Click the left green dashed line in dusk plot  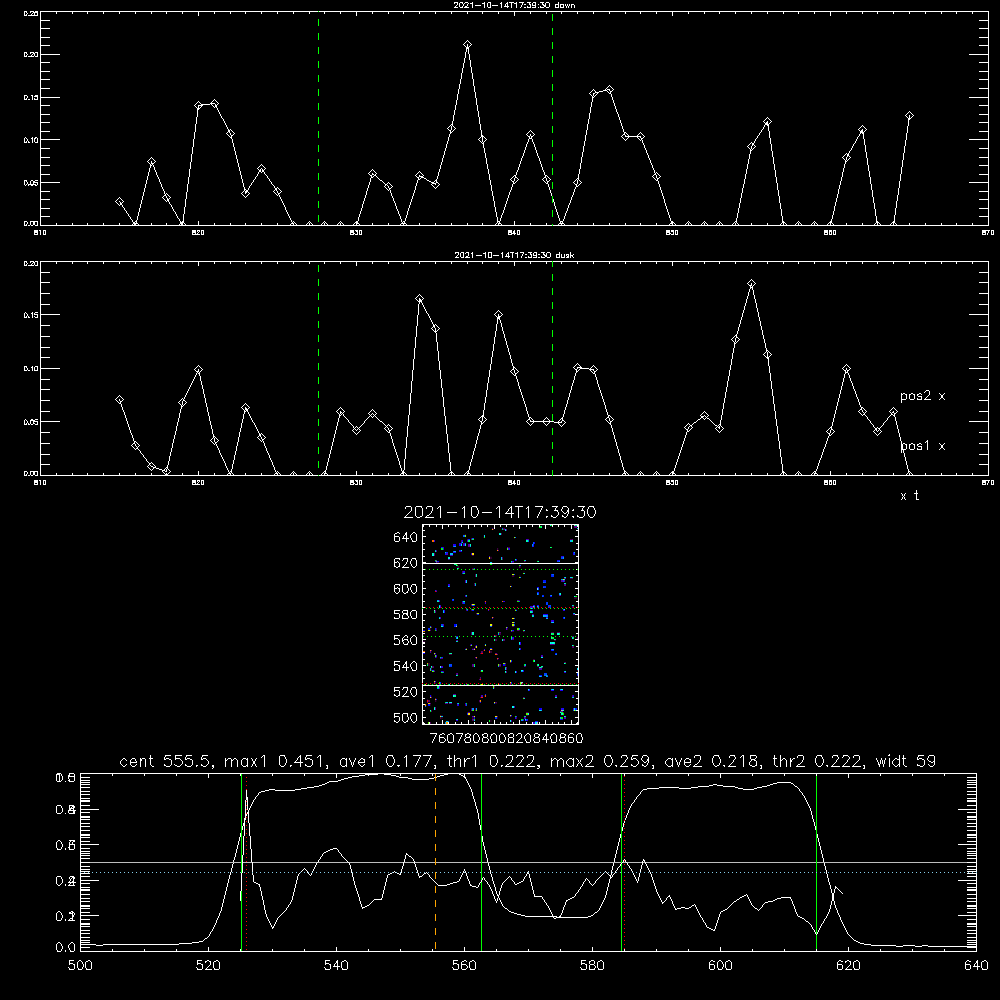[x=318, y=369]
